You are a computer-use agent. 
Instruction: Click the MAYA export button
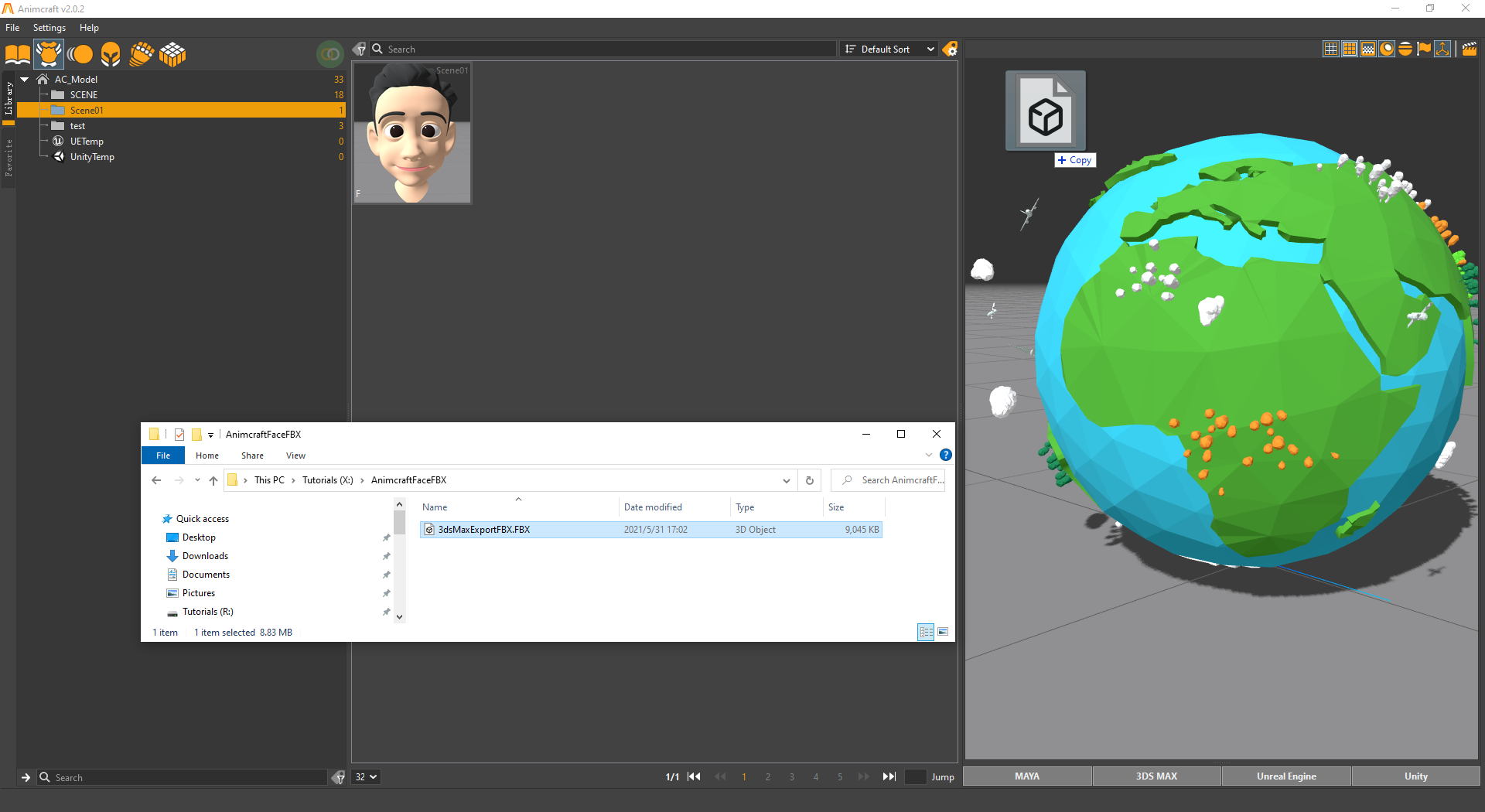1027,776
